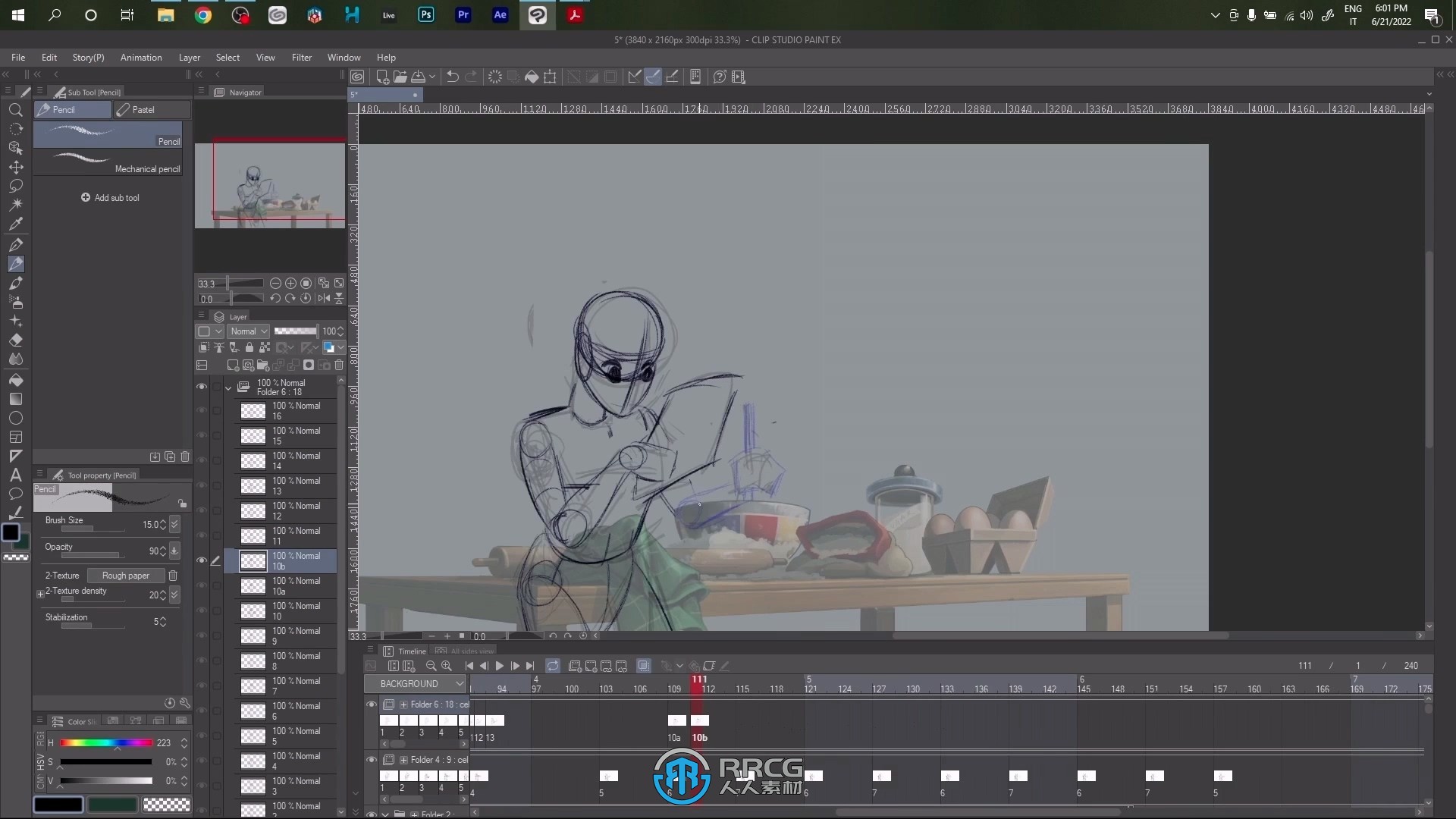Click the Add sub tool button
The image size is (1456, 819).
point(109,197)
